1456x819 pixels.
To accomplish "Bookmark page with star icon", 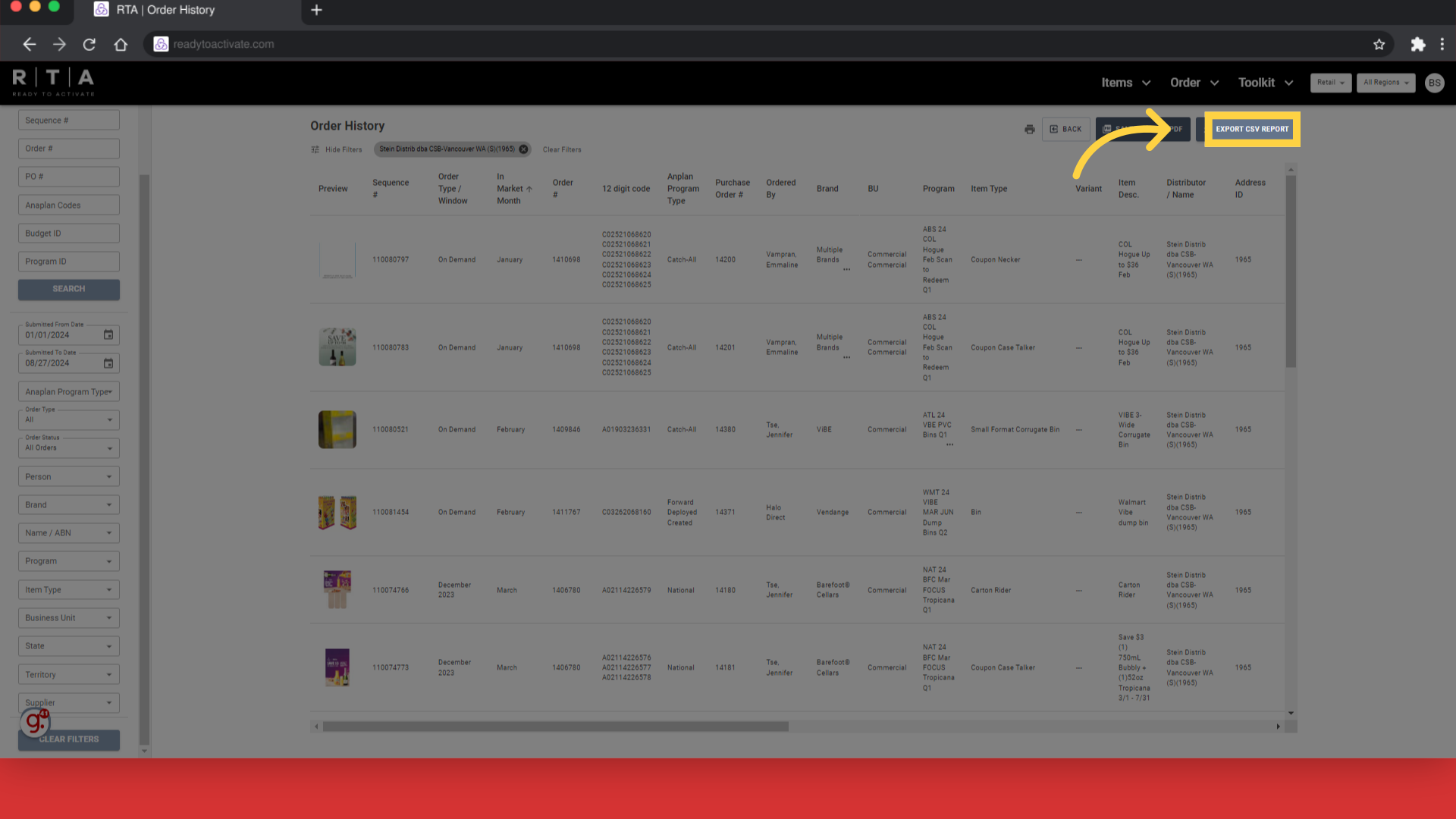I will 1379,44.
